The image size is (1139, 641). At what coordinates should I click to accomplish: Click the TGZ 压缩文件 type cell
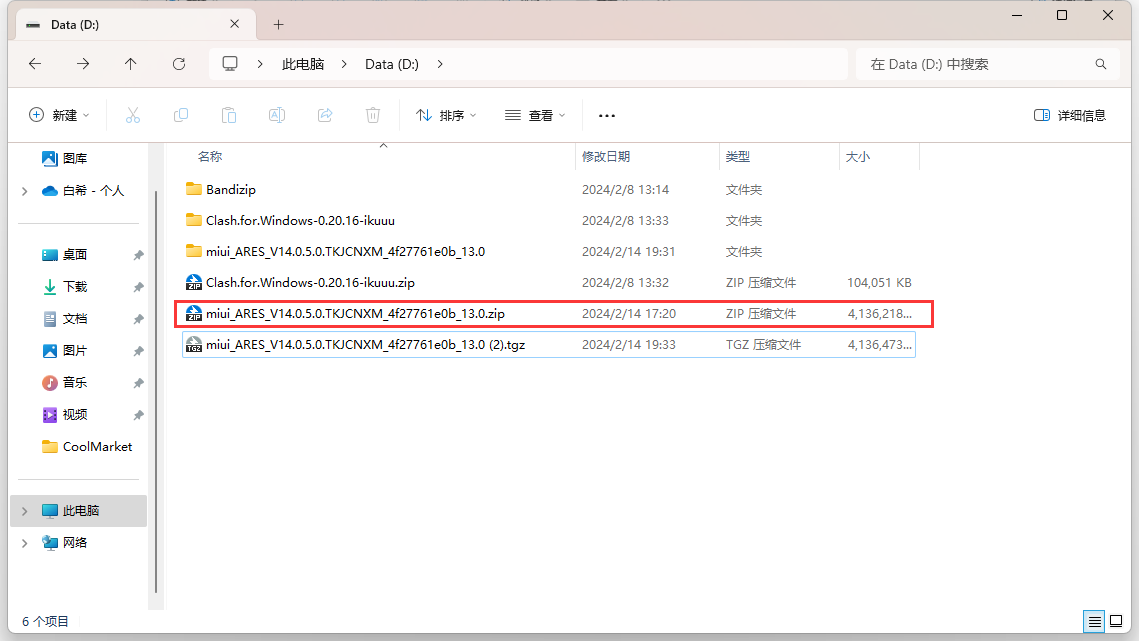coord(763,344)
